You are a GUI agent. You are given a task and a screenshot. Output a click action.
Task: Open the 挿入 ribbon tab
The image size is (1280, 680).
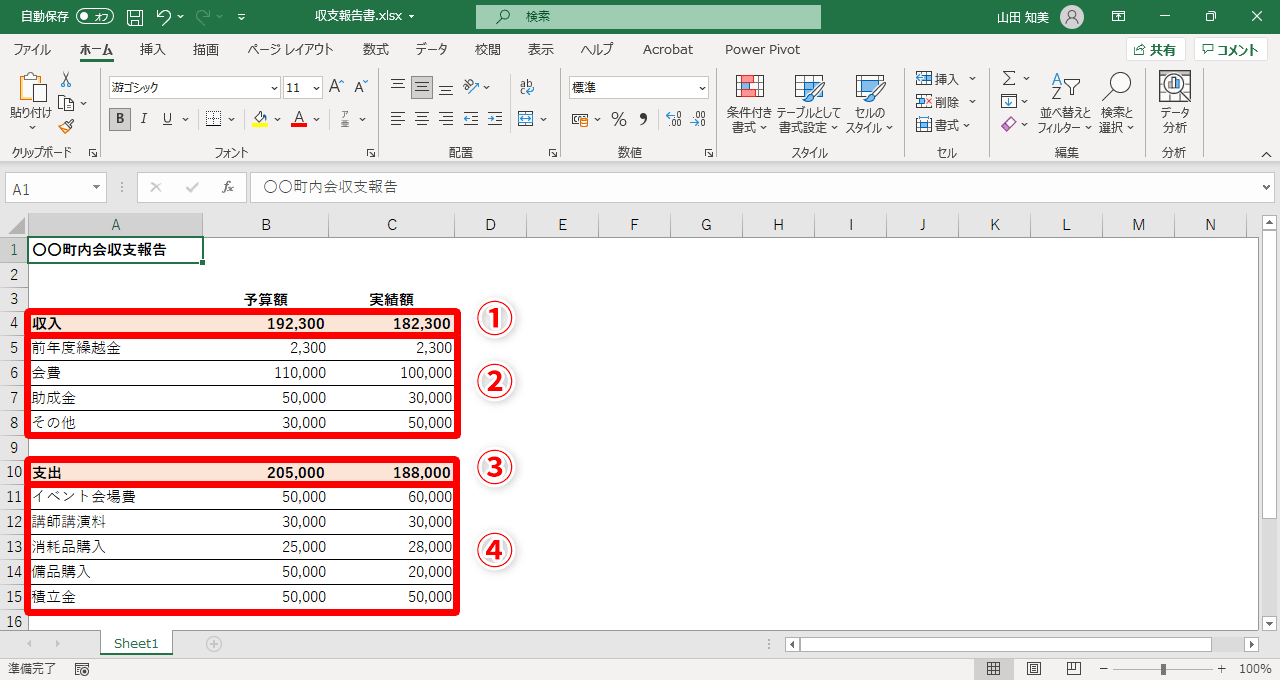153,49
